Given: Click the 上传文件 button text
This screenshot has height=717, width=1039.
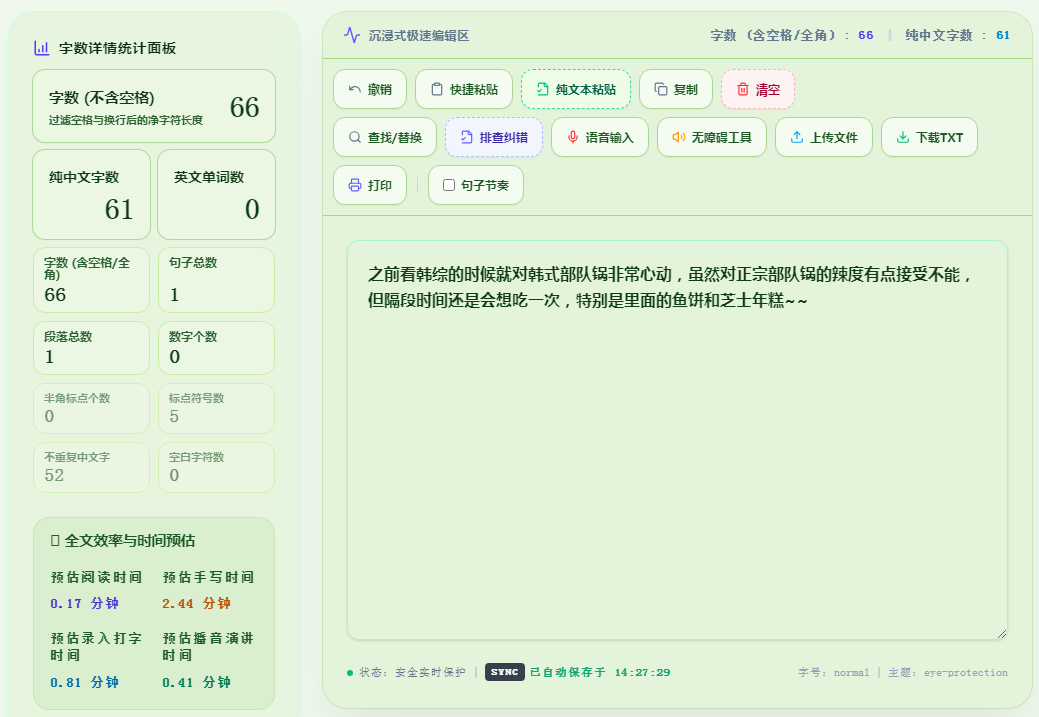Looking at the screenshot, I should point(834,137).
